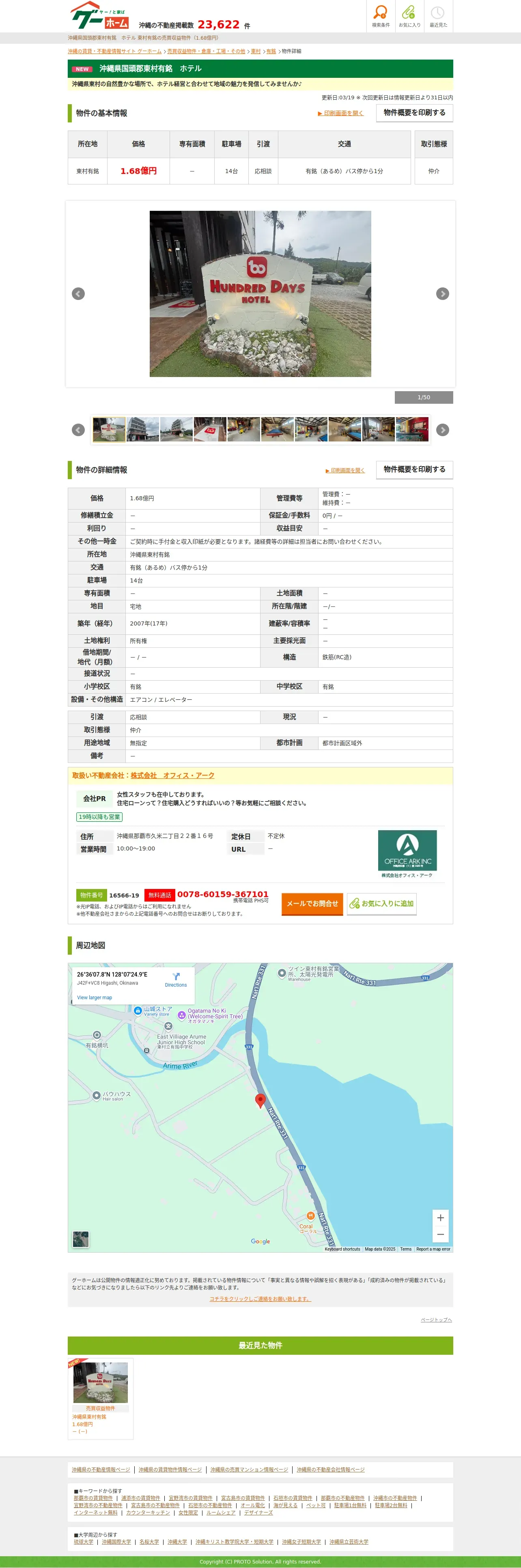Open university link 琉球大学
Screen dimensions: 521x1568
(84, 1542)
